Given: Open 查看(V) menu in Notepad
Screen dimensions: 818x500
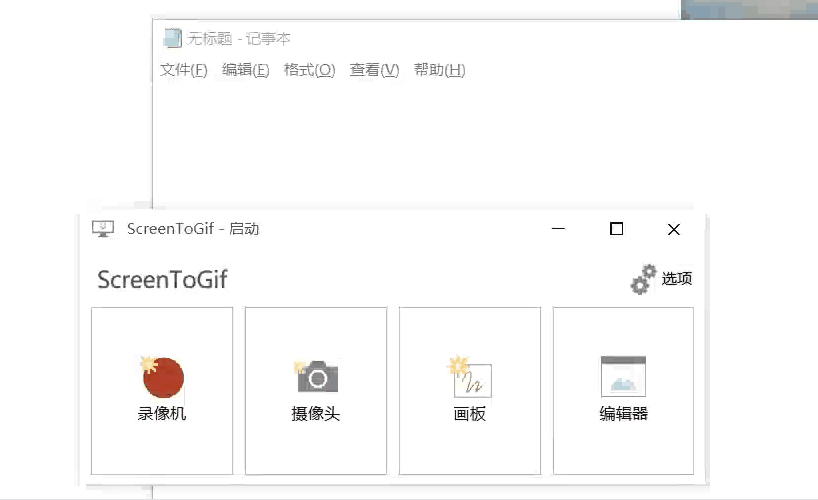Looking at the screenshot, I should (374, 70).
